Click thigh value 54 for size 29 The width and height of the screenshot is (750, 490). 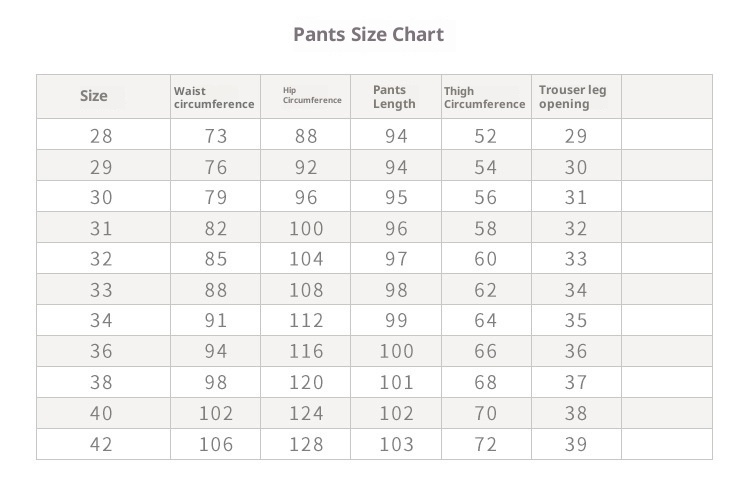coord(485,167)
